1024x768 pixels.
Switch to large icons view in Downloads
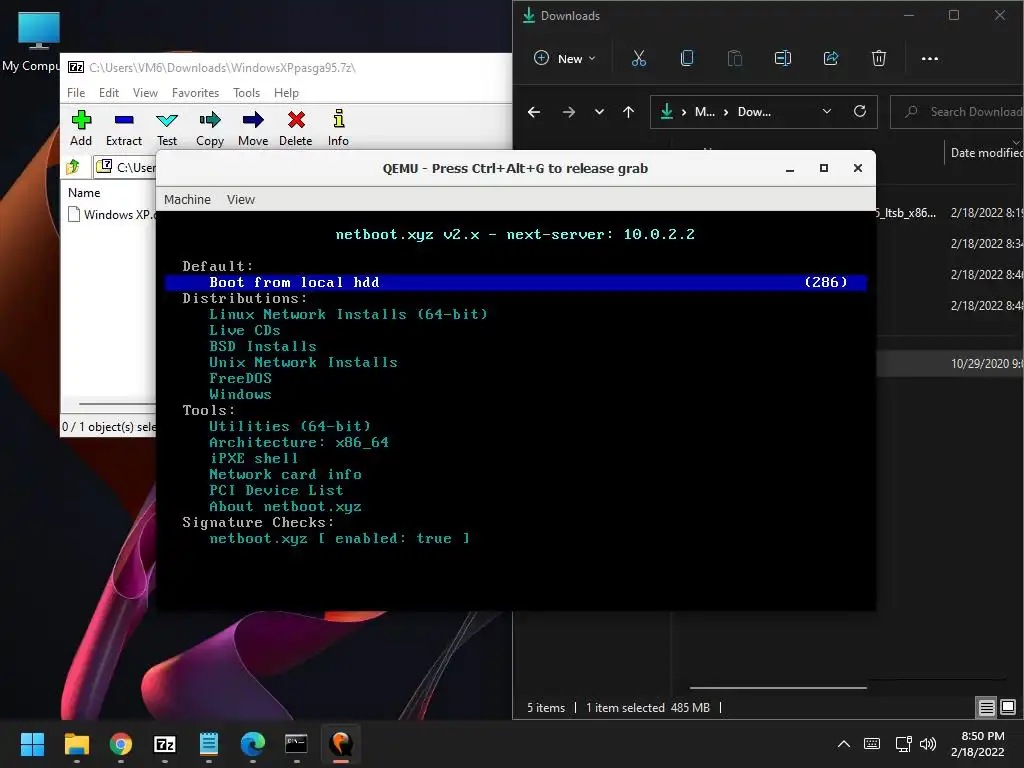point(1008,707)
